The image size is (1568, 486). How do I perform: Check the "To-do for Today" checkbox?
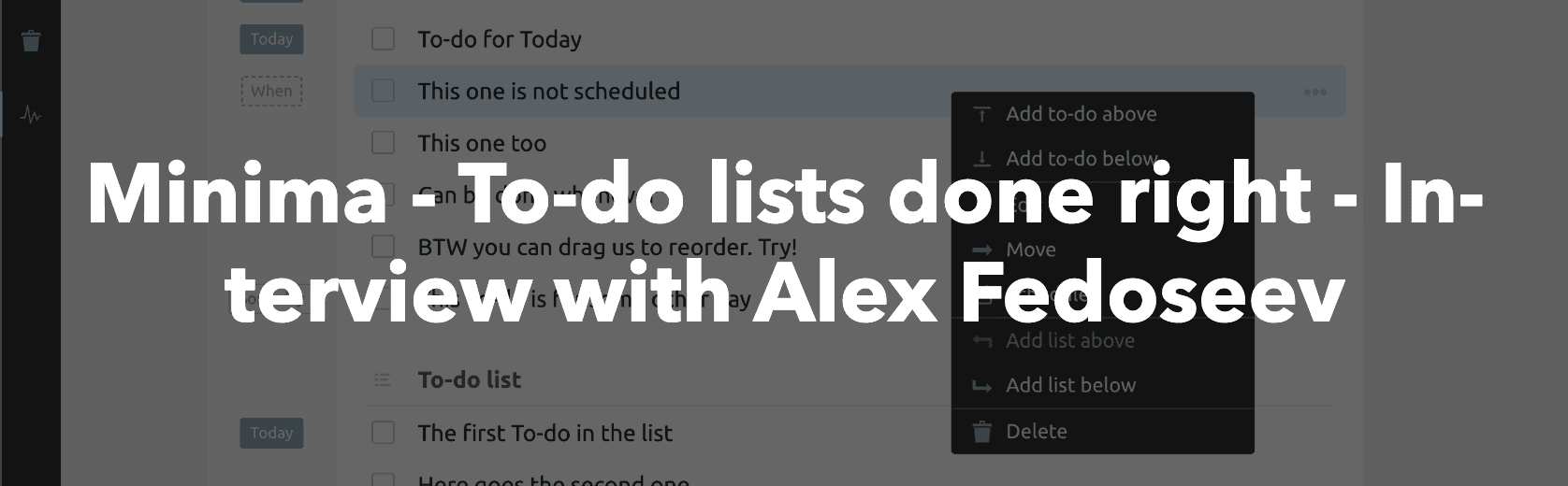383,39
